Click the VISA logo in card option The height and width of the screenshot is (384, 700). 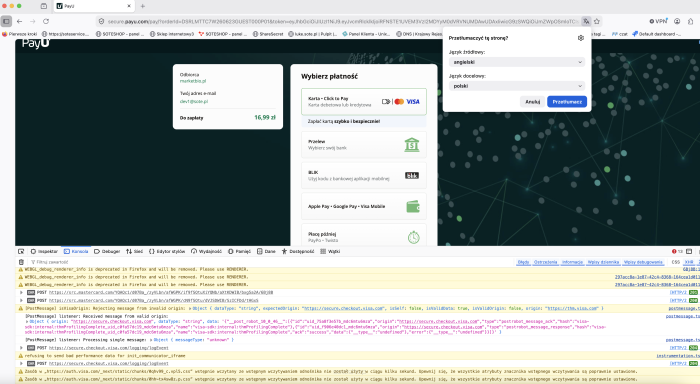[x=413, y=102]
